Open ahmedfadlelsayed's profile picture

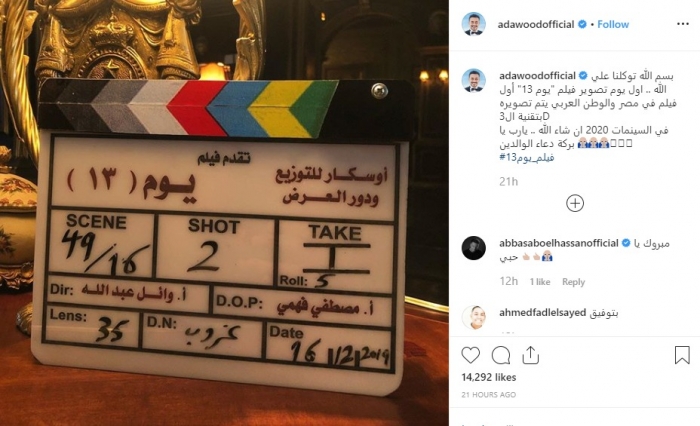473,317
